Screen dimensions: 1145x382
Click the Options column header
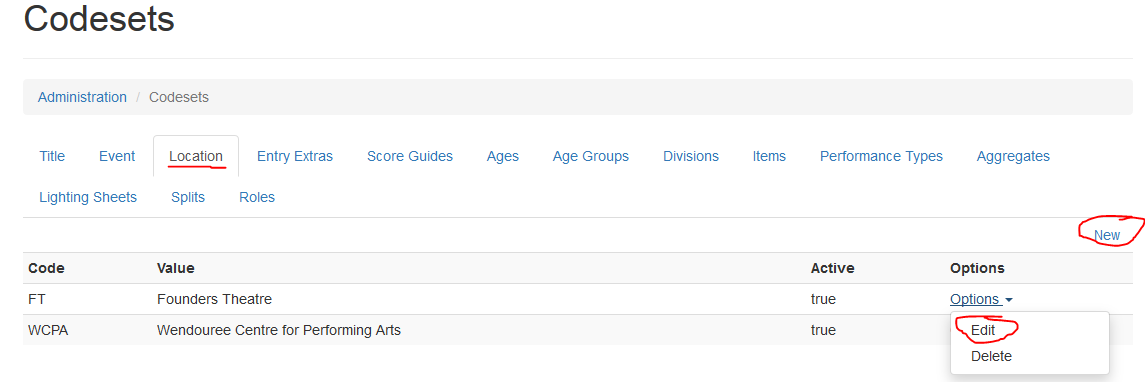pos(977,268)
